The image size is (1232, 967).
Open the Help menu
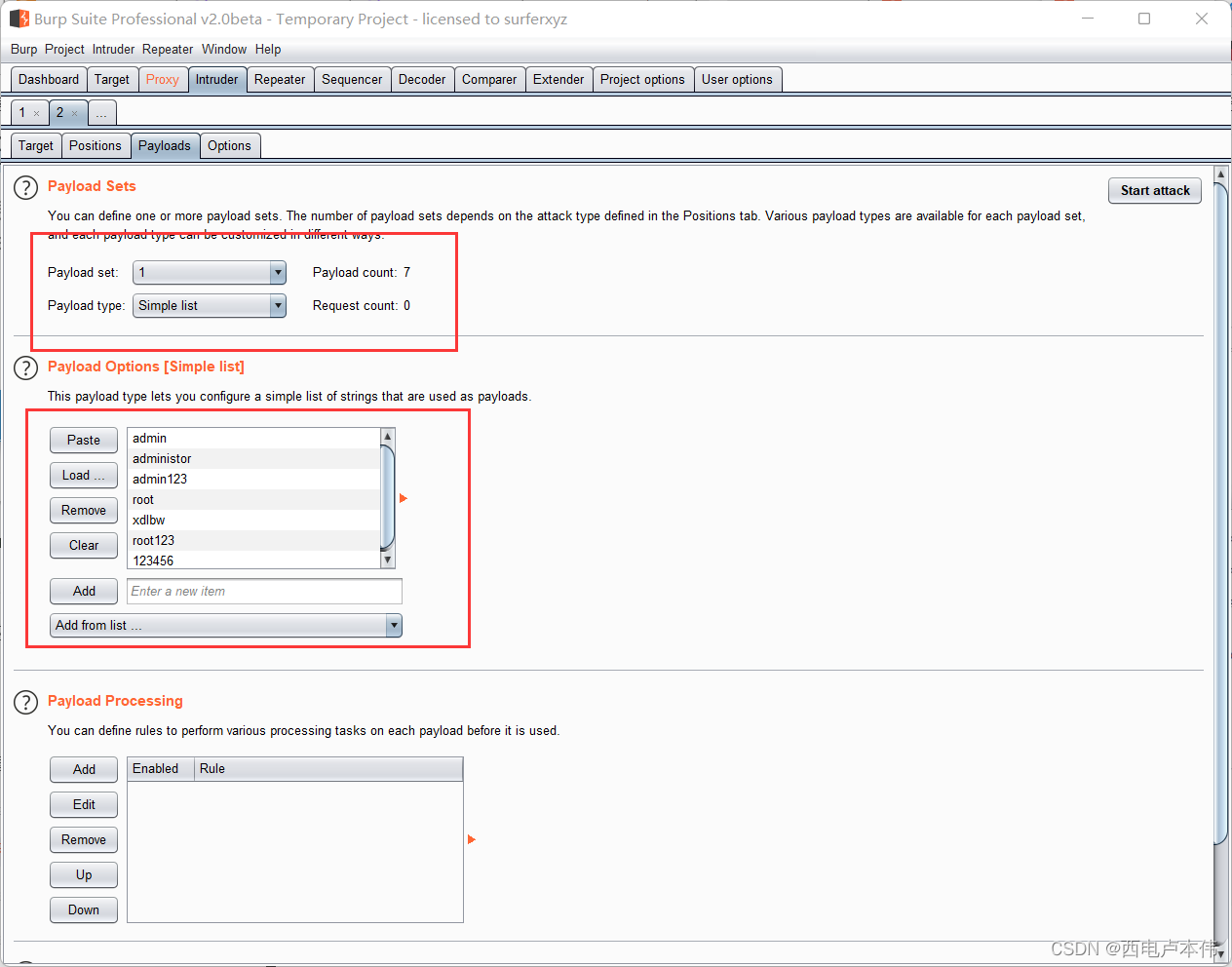click(x=268, y=50)
